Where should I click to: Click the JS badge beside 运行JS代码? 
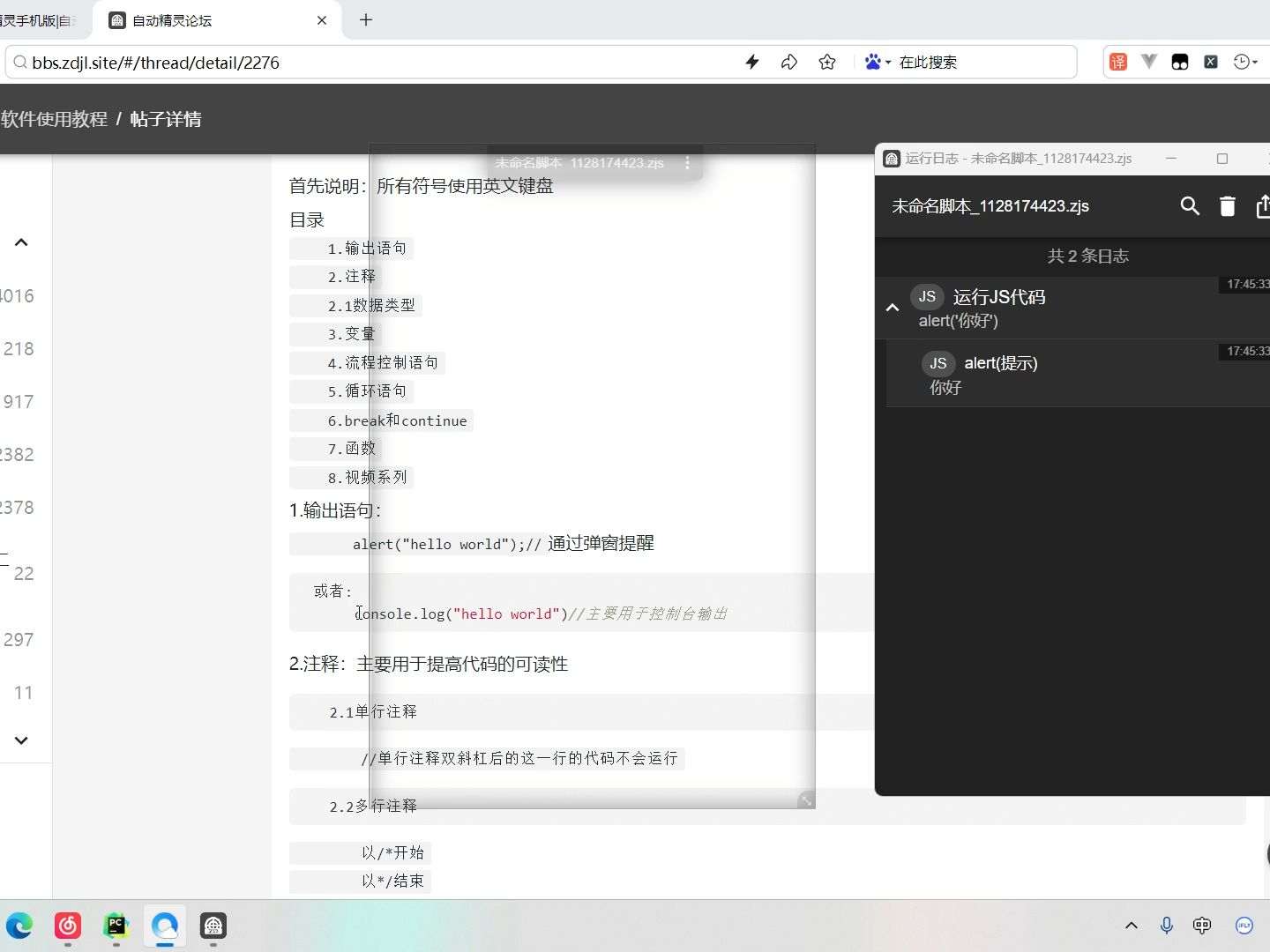tap(927, 297)
